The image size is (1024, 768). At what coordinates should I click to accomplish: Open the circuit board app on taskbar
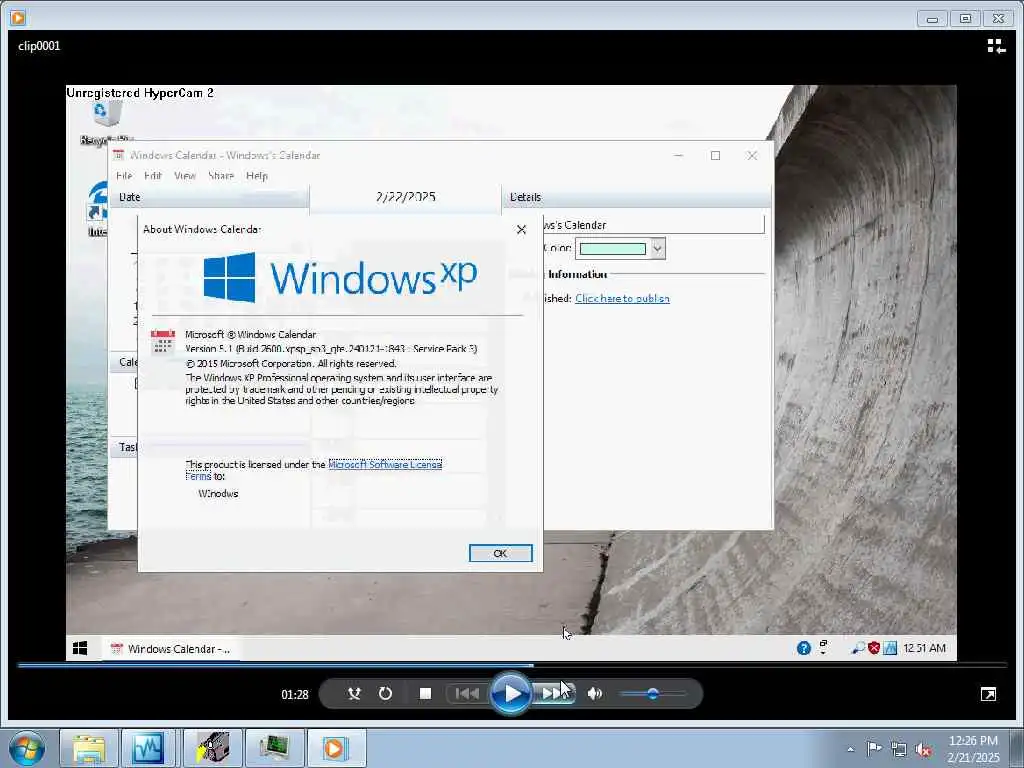point(274,748)
